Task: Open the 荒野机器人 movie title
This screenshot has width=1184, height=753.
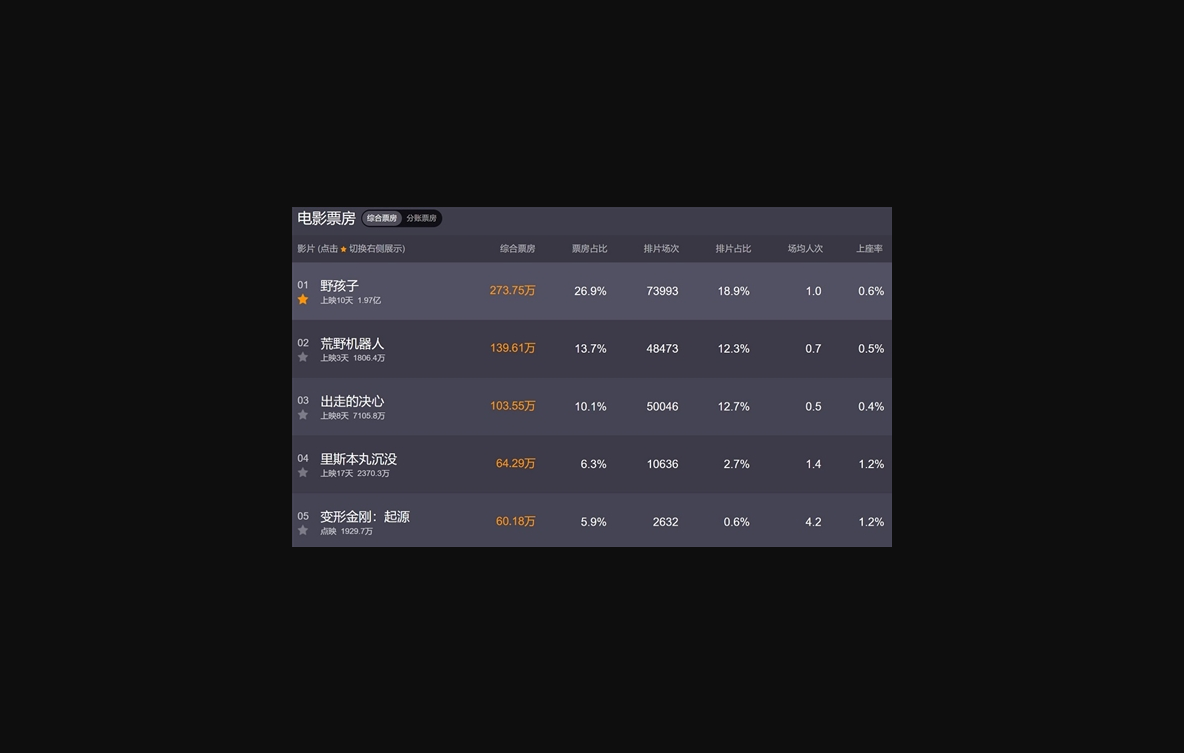Action: tap(352, 344)
